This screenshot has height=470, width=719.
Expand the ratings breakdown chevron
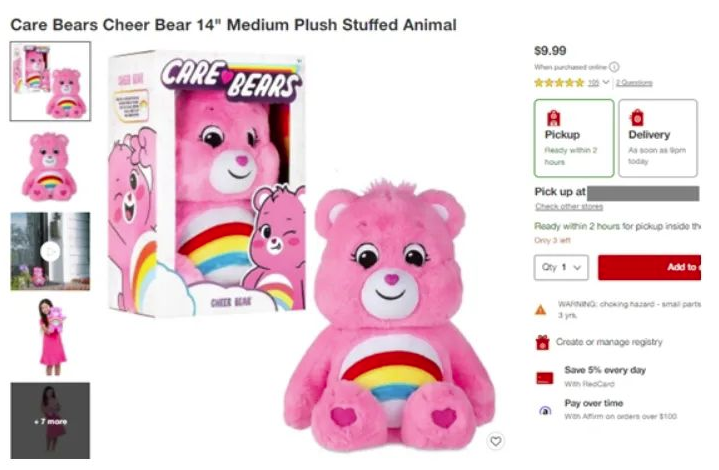pyautogui.click(x=606, y=82)
